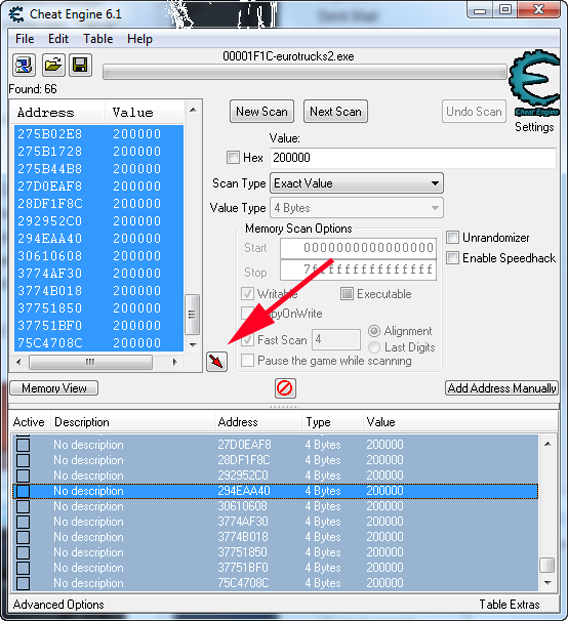Click the Add Address Manually button

[x=501, y=388]
